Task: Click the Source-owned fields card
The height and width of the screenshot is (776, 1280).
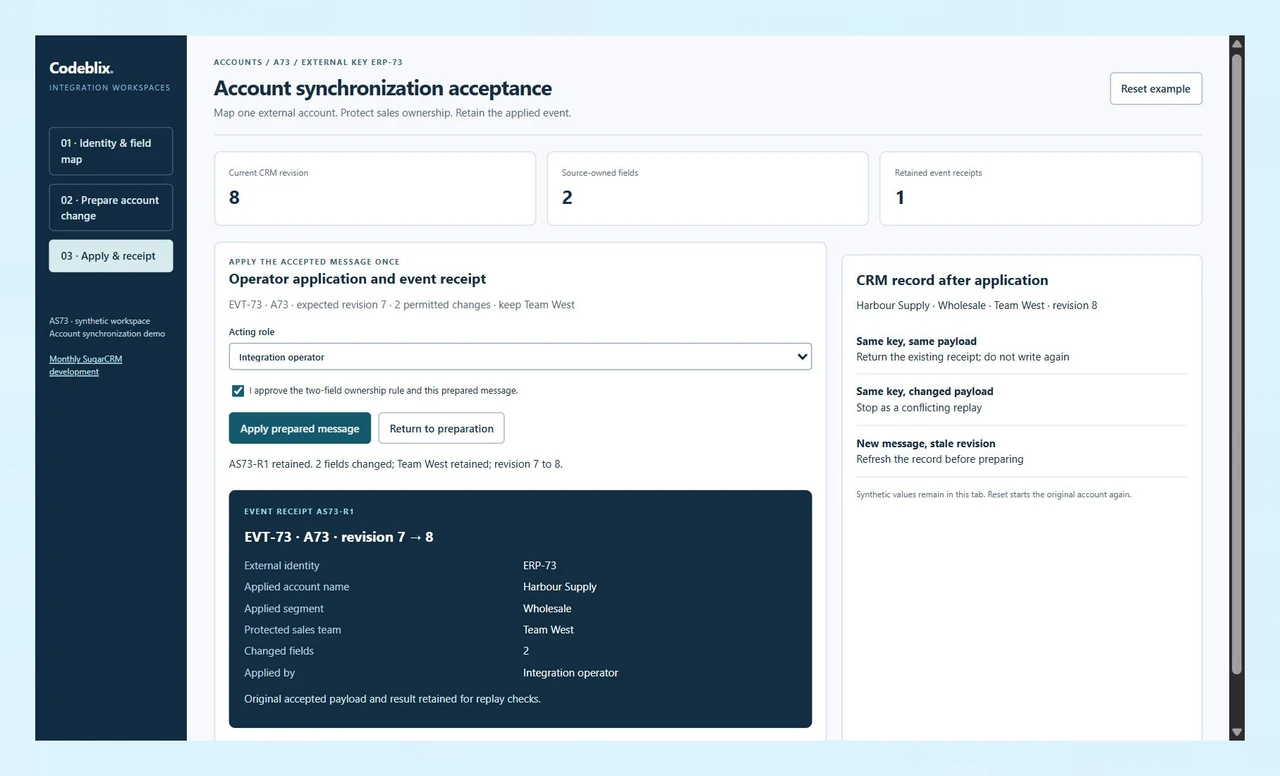Action: click(x=708, y=188)
